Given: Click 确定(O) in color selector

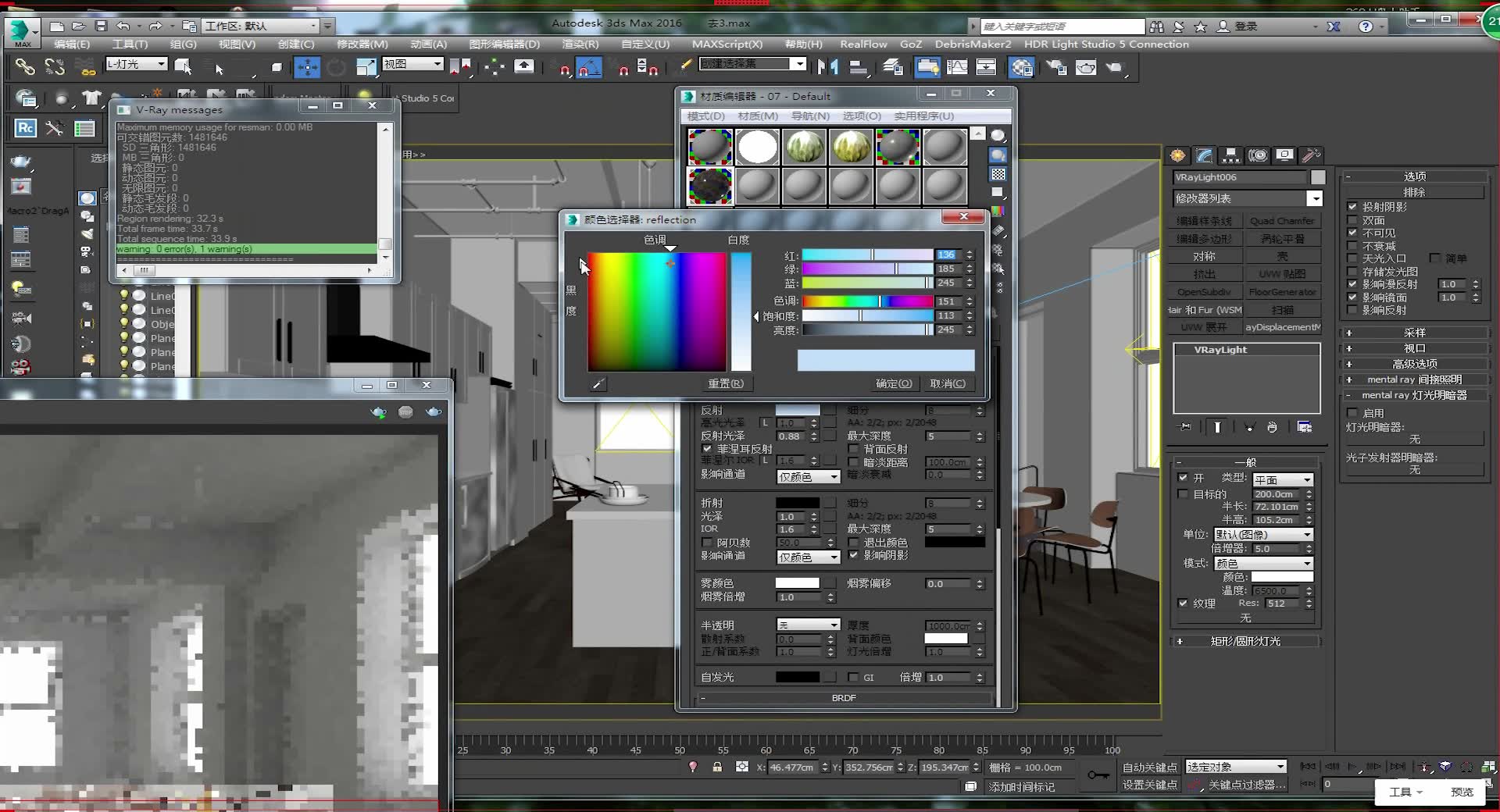Looking at the screenshot, I should tap(894, 383).
